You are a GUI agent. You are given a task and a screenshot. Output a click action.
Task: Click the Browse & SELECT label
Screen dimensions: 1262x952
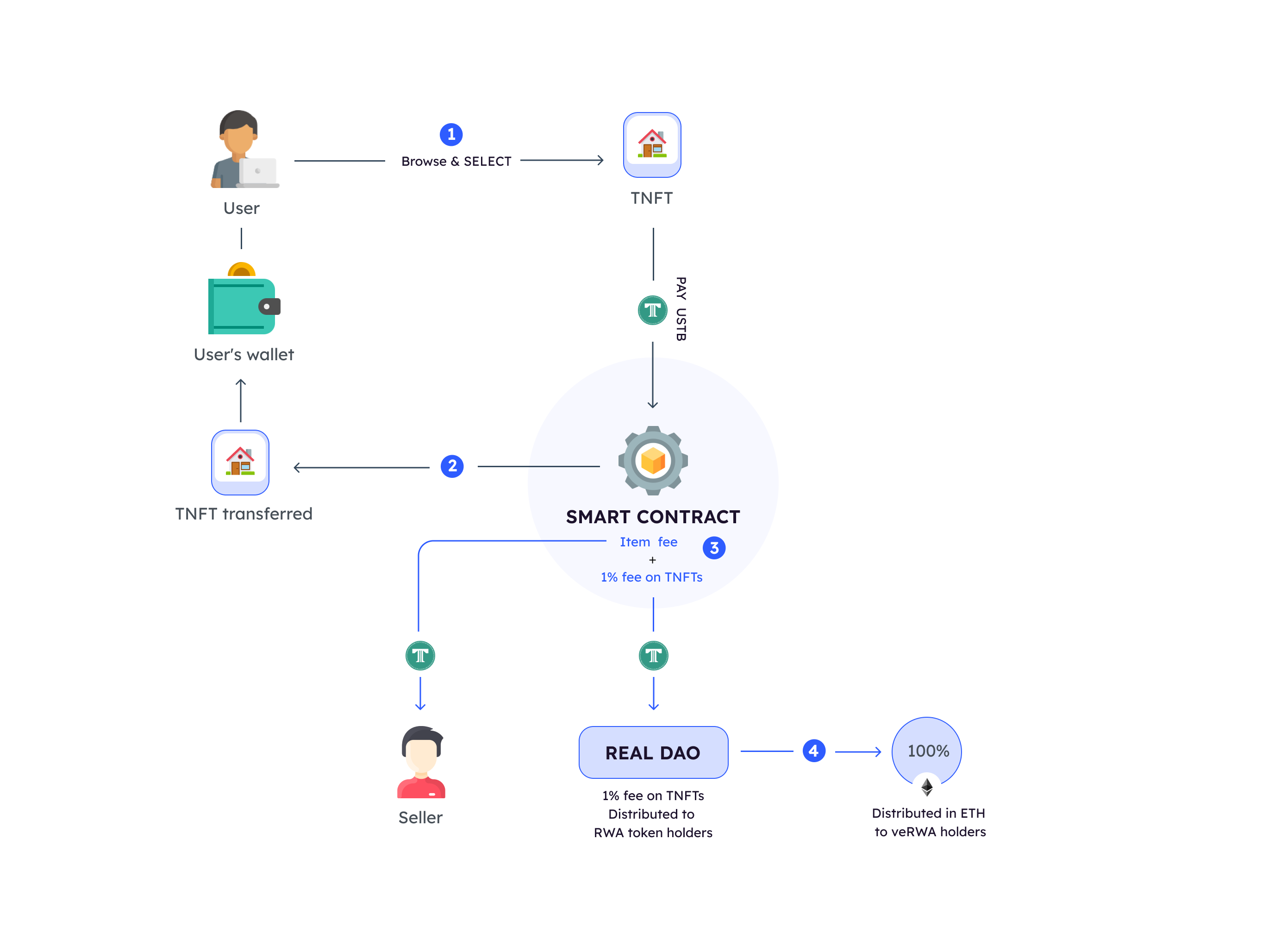[x=456, y=162]
